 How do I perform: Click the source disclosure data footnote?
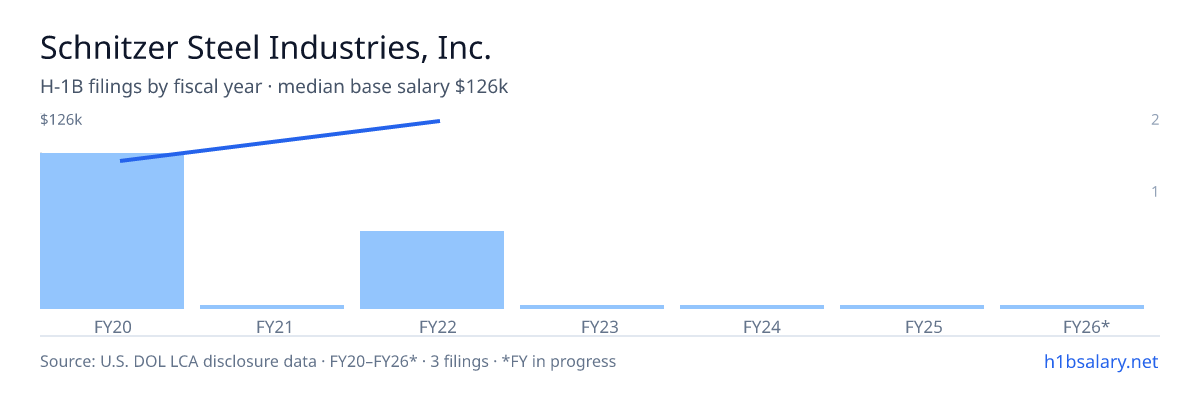click(328, 361)
